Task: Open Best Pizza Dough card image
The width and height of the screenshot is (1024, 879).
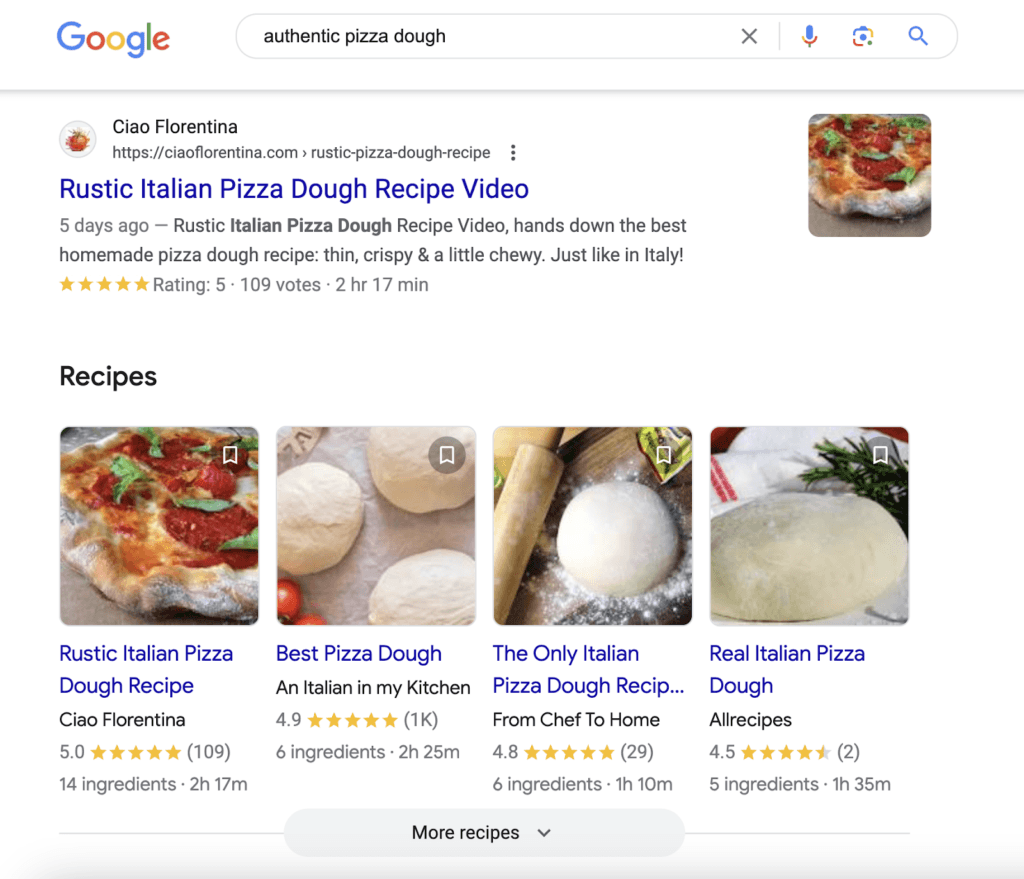Action: click(x=376, y=526)
